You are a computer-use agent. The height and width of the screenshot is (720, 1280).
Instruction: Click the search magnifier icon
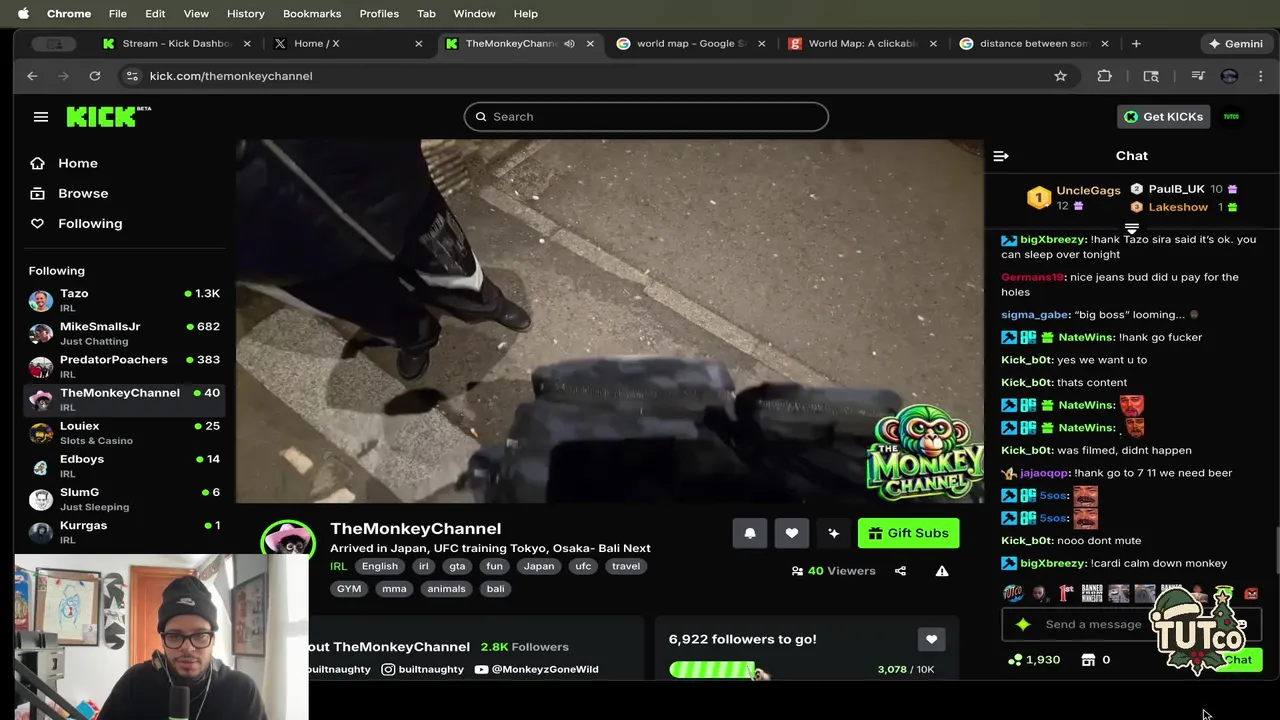(481, 117)
